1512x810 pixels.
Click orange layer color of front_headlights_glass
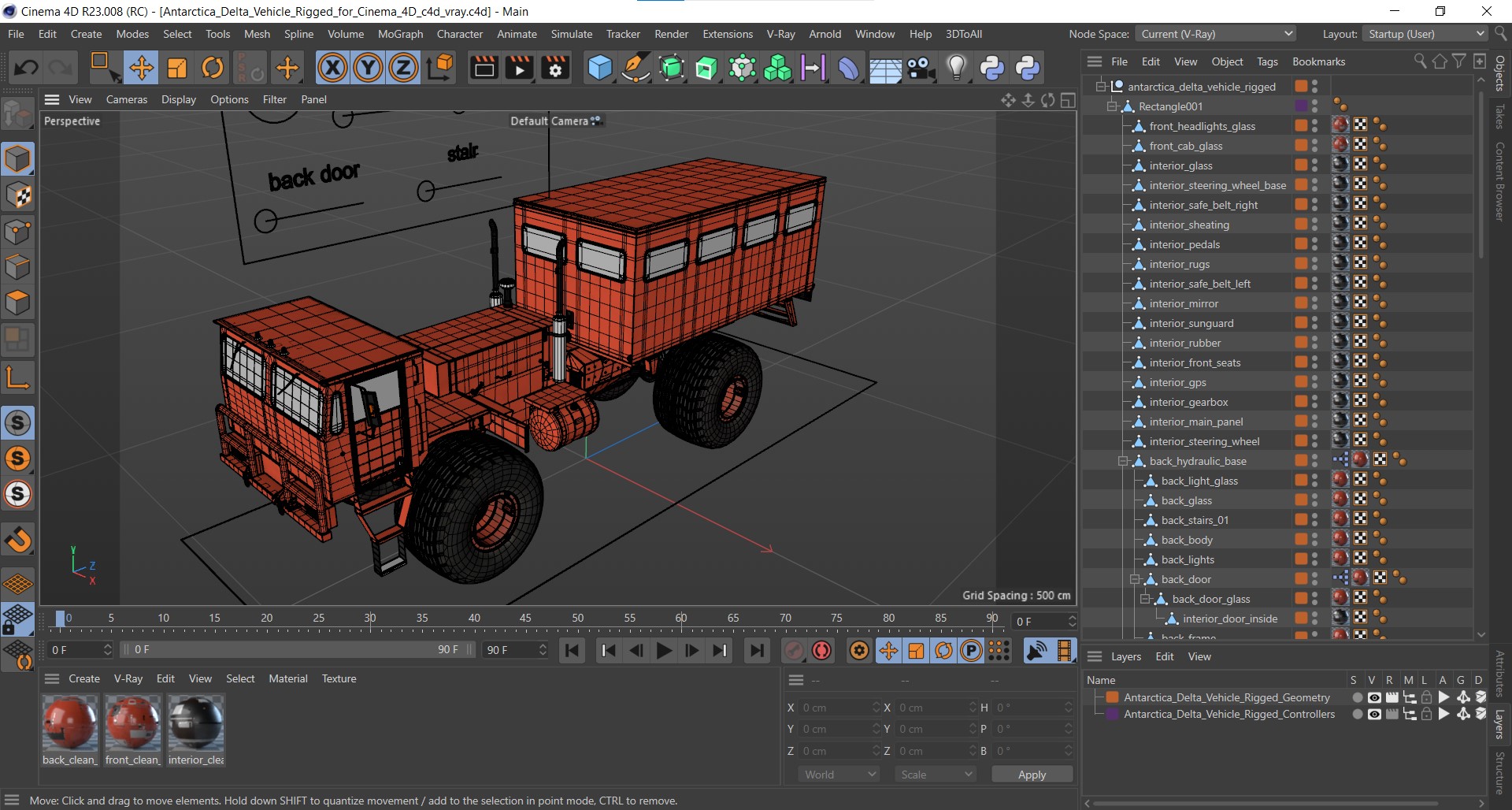tap(1301, 126)
